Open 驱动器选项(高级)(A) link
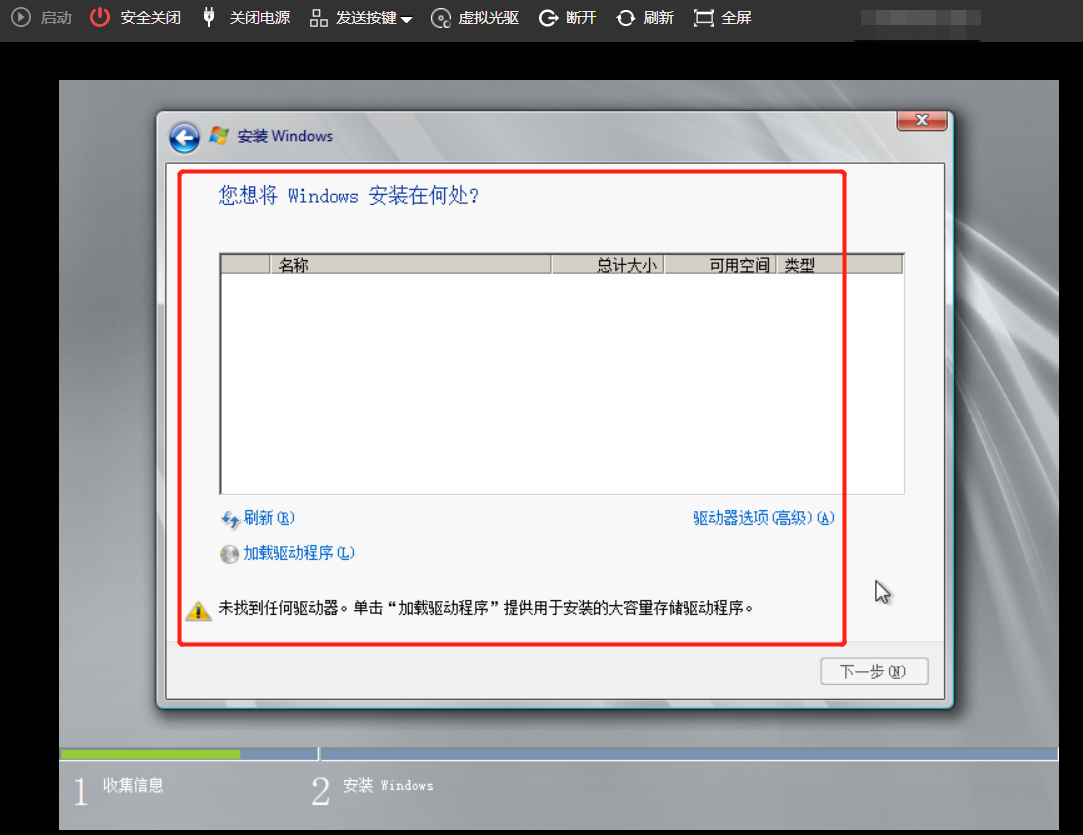The height and width of the screenshot is (835, 1083). click(x=764, y=517)
